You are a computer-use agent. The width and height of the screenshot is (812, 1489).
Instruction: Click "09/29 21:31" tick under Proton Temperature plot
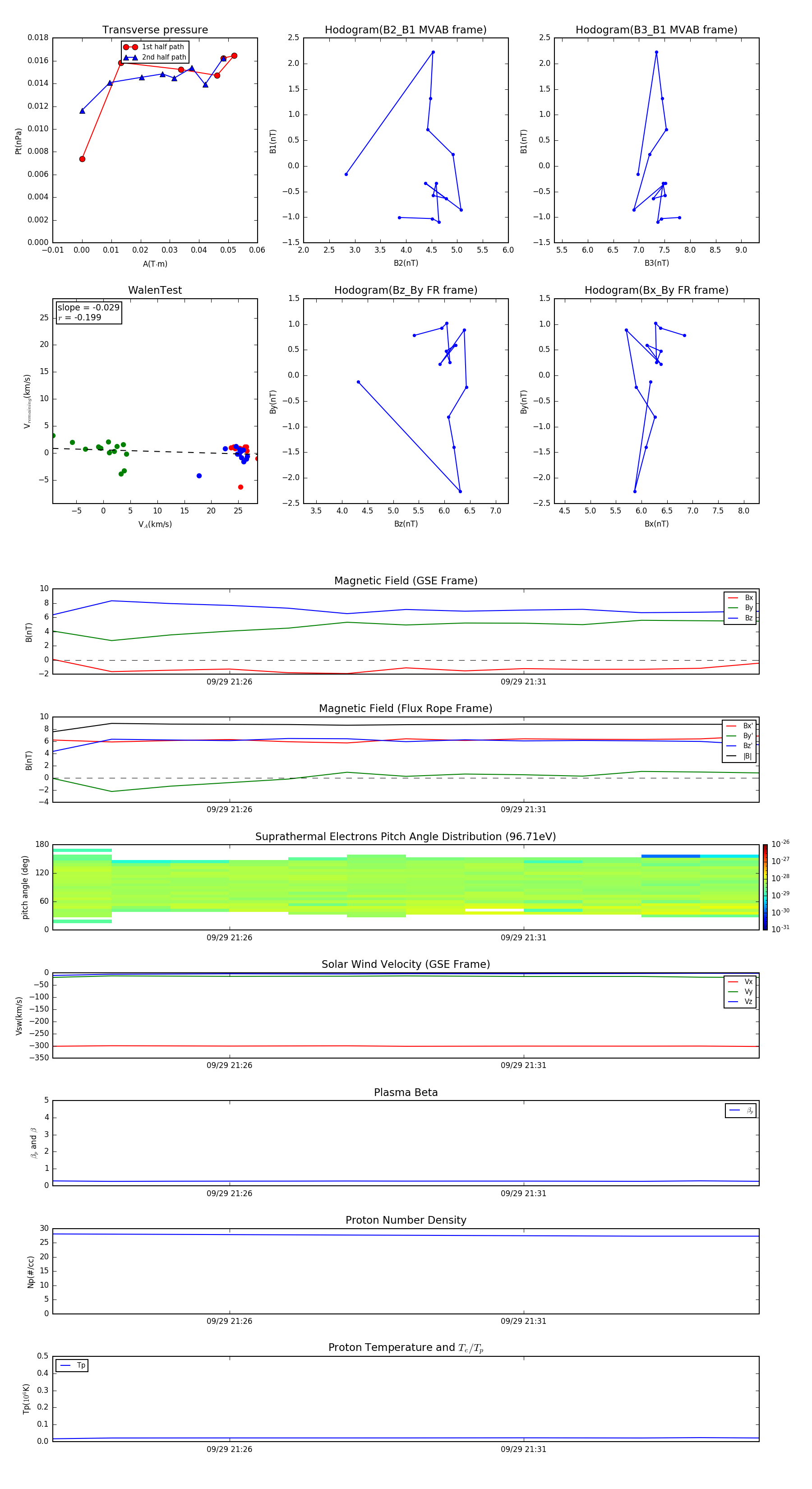tap(524, 1449)
